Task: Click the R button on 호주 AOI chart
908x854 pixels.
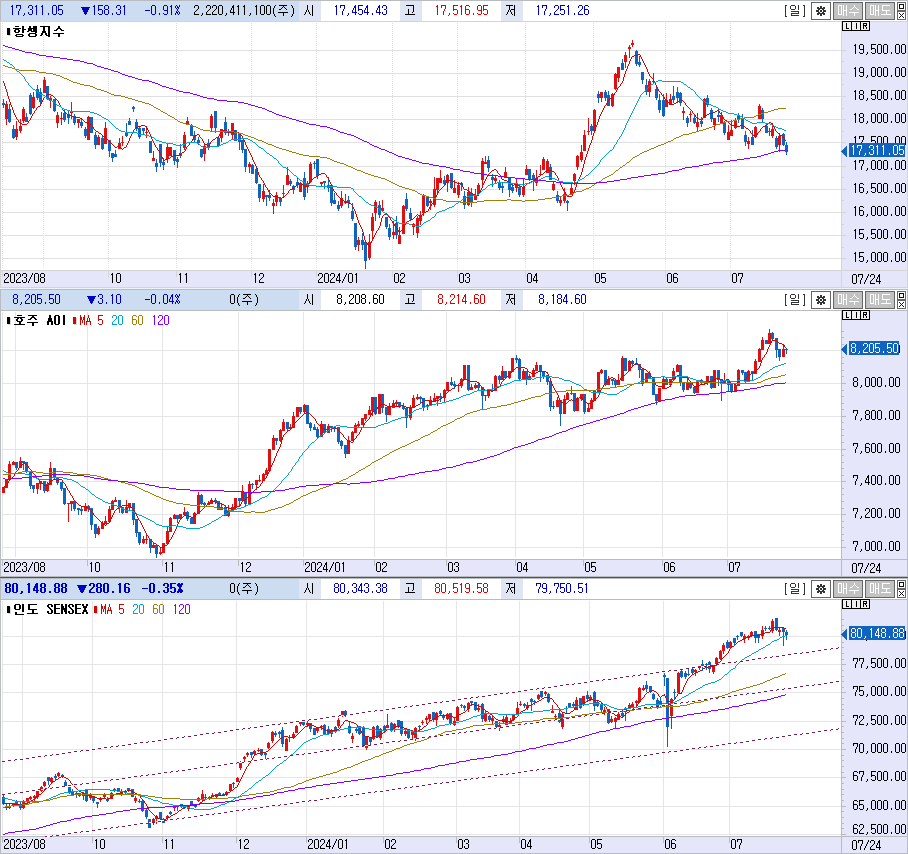Action: click(x=865, y=315)
